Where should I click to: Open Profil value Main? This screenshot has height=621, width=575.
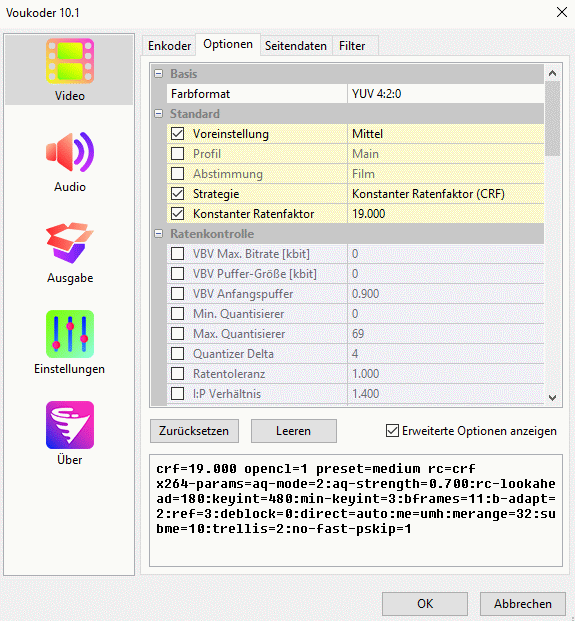click(x=446, y=154)
